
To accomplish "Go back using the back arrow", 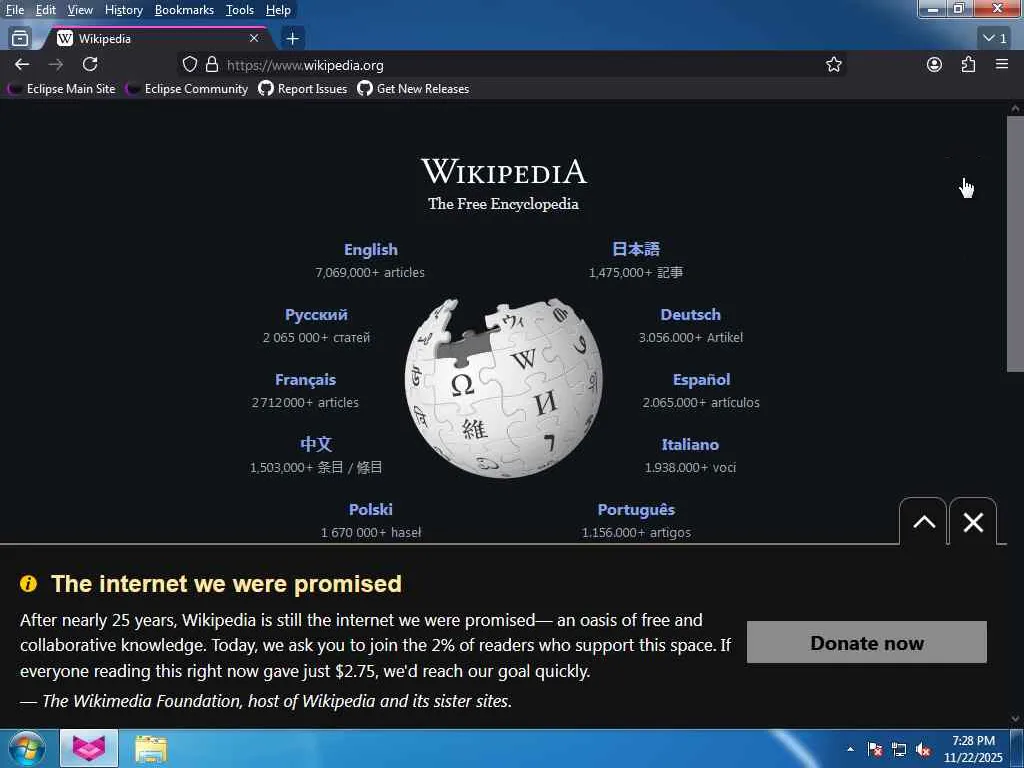I will pos(22,64).
